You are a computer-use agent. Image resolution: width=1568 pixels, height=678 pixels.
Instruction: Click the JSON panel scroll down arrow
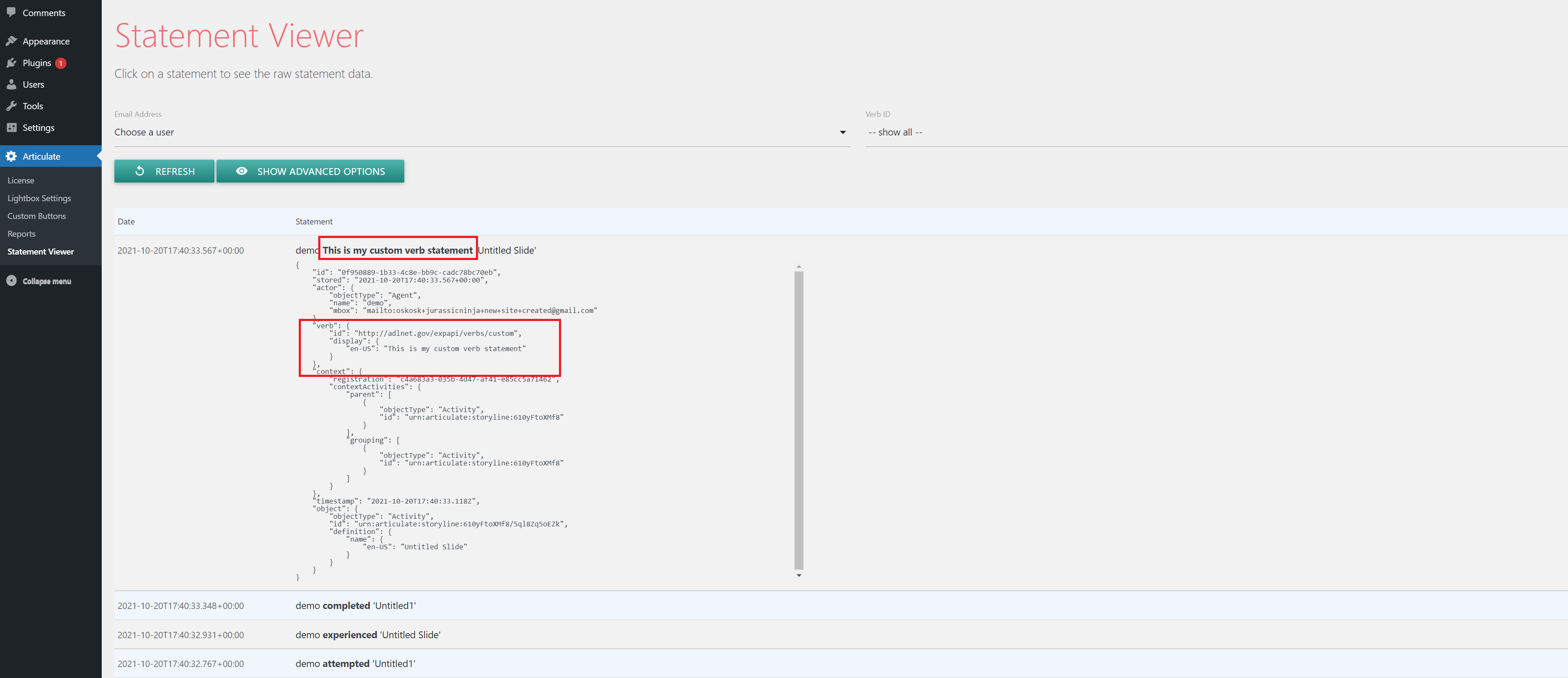tap(798, 575)
